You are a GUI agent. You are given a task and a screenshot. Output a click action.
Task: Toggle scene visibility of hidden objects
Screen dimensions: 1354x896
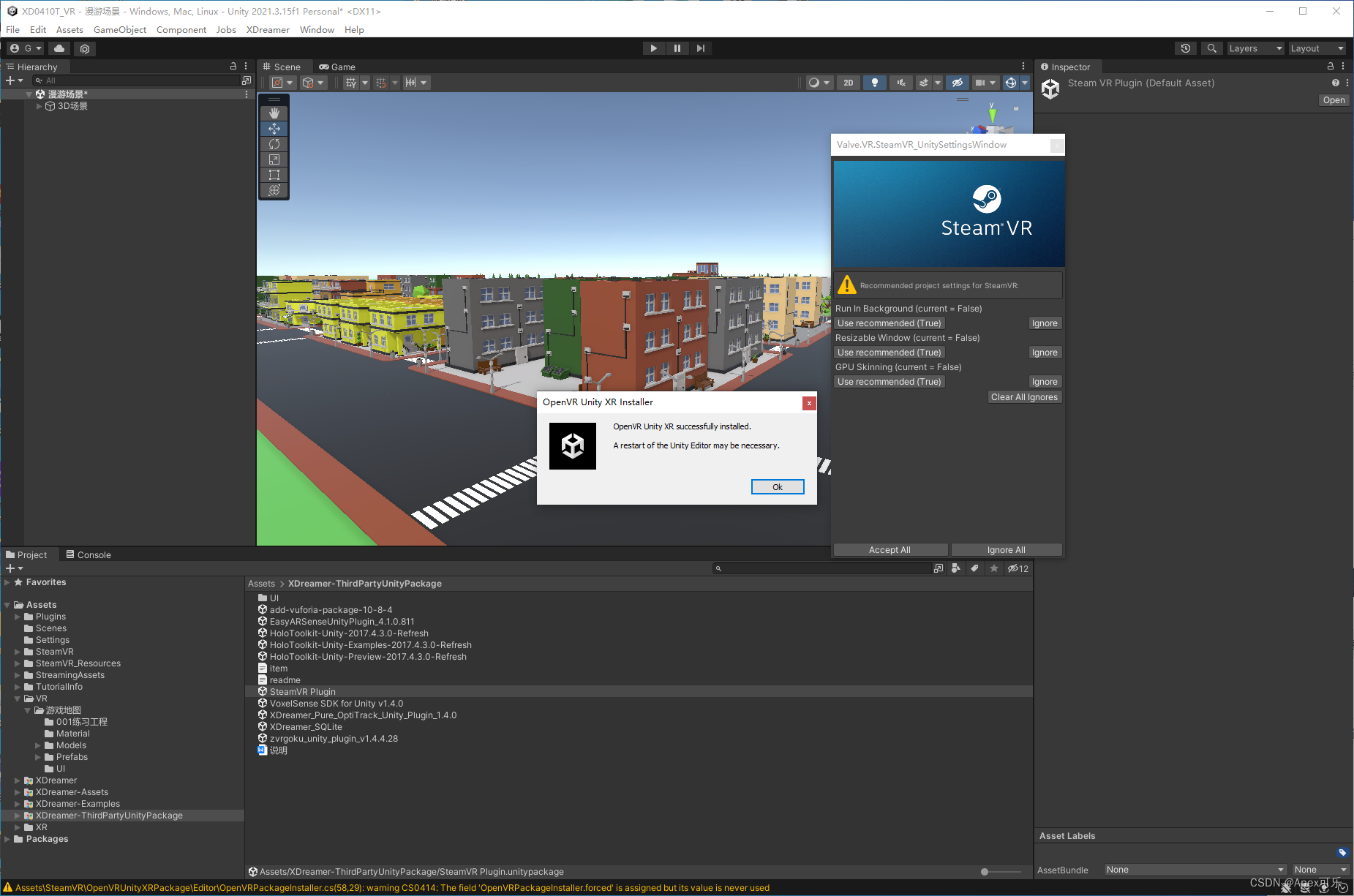[957, 83]
